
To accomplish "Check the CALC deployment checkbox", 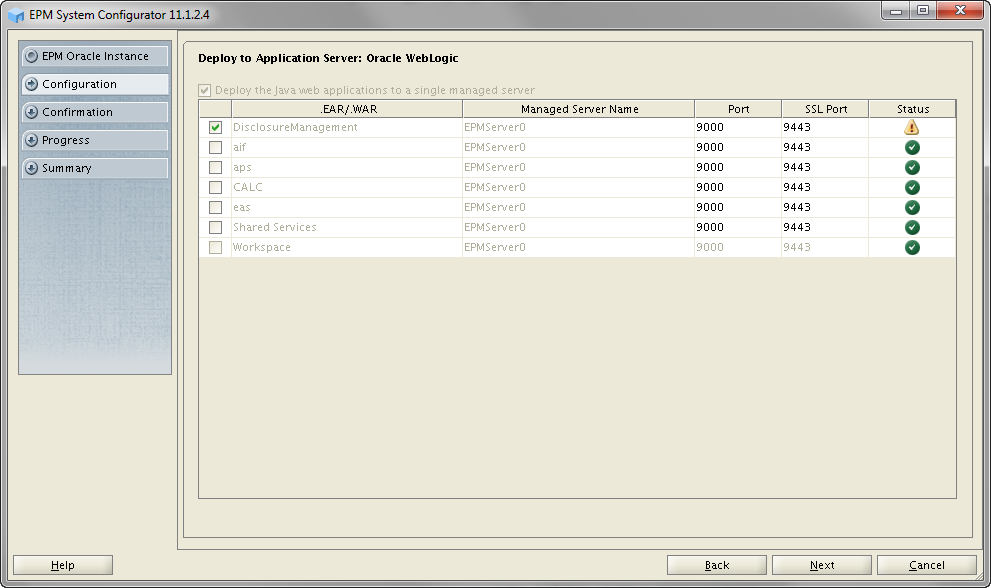I will (216, 187).
